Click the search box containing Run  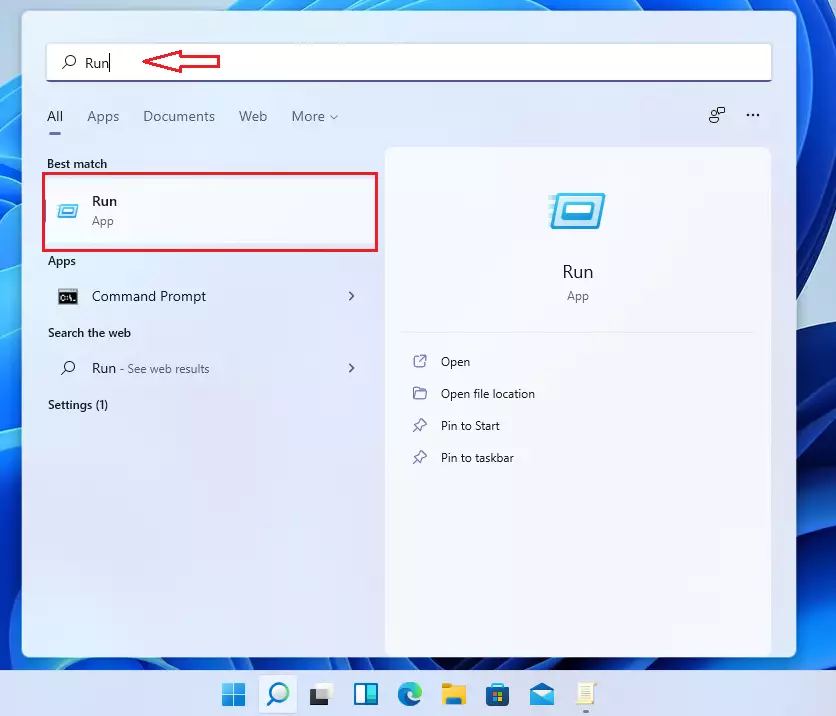(408, 62)
